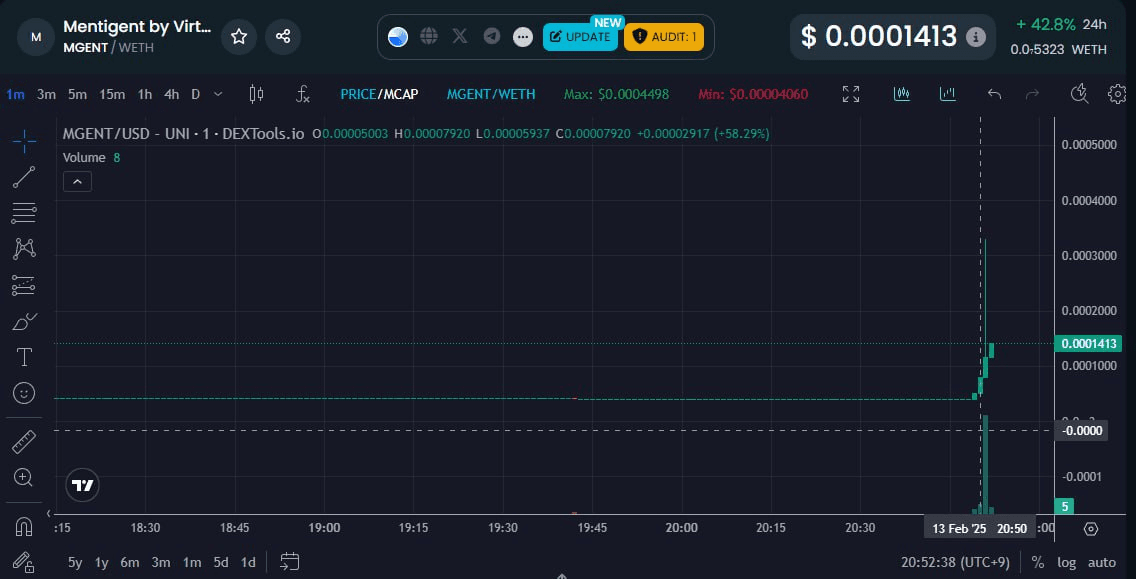Image resolution: width=1136 pixels, height=579 pixels.
Task: Open the fx indicators menu
Action: click(x=303, y=94)
